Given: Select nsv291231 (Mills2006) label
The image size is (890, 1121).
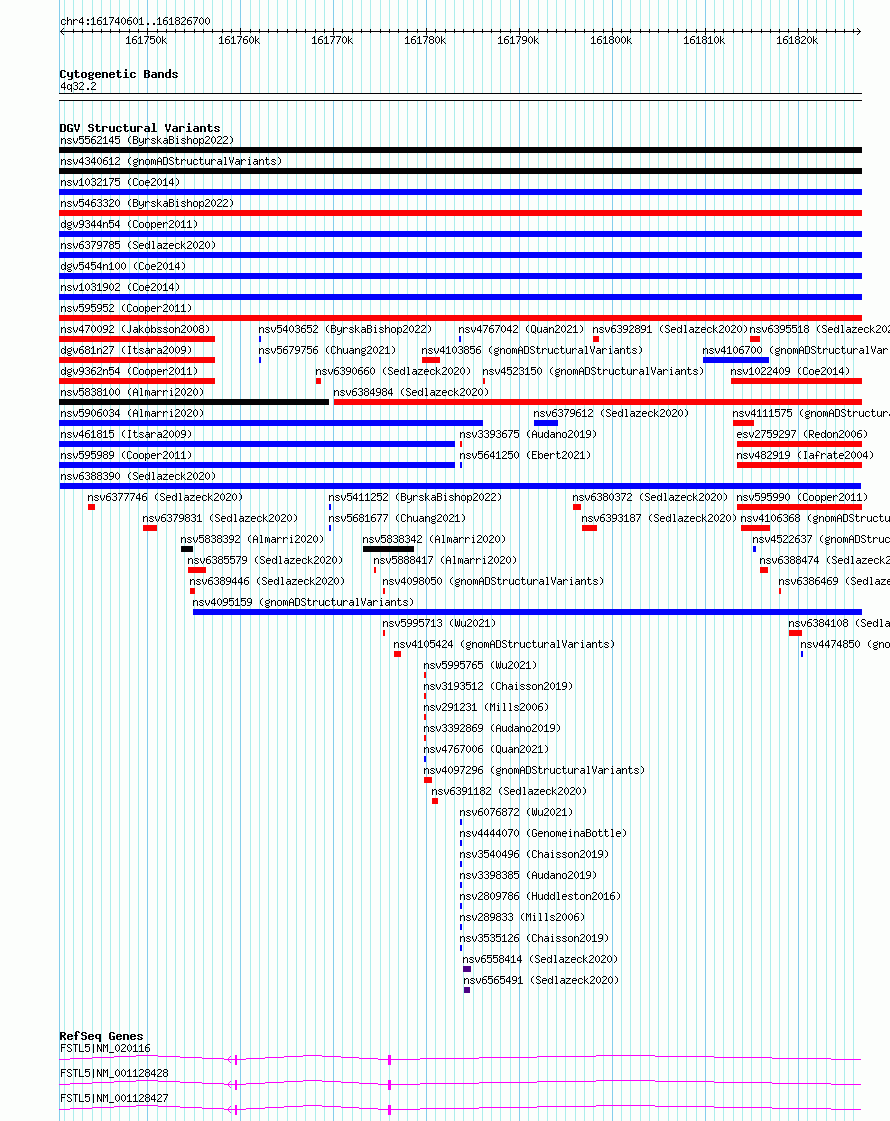Looking at the screenshot, I should [486, 707].
